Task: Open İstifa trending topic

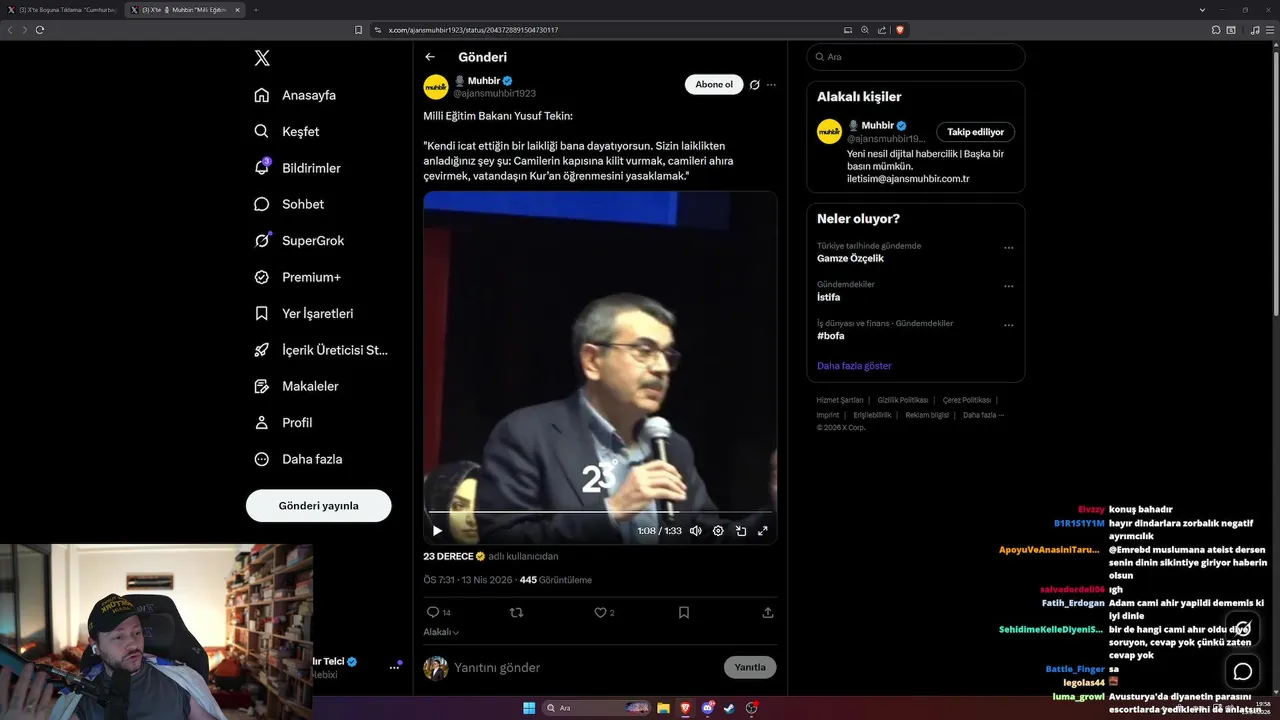Action: (828, 297)
